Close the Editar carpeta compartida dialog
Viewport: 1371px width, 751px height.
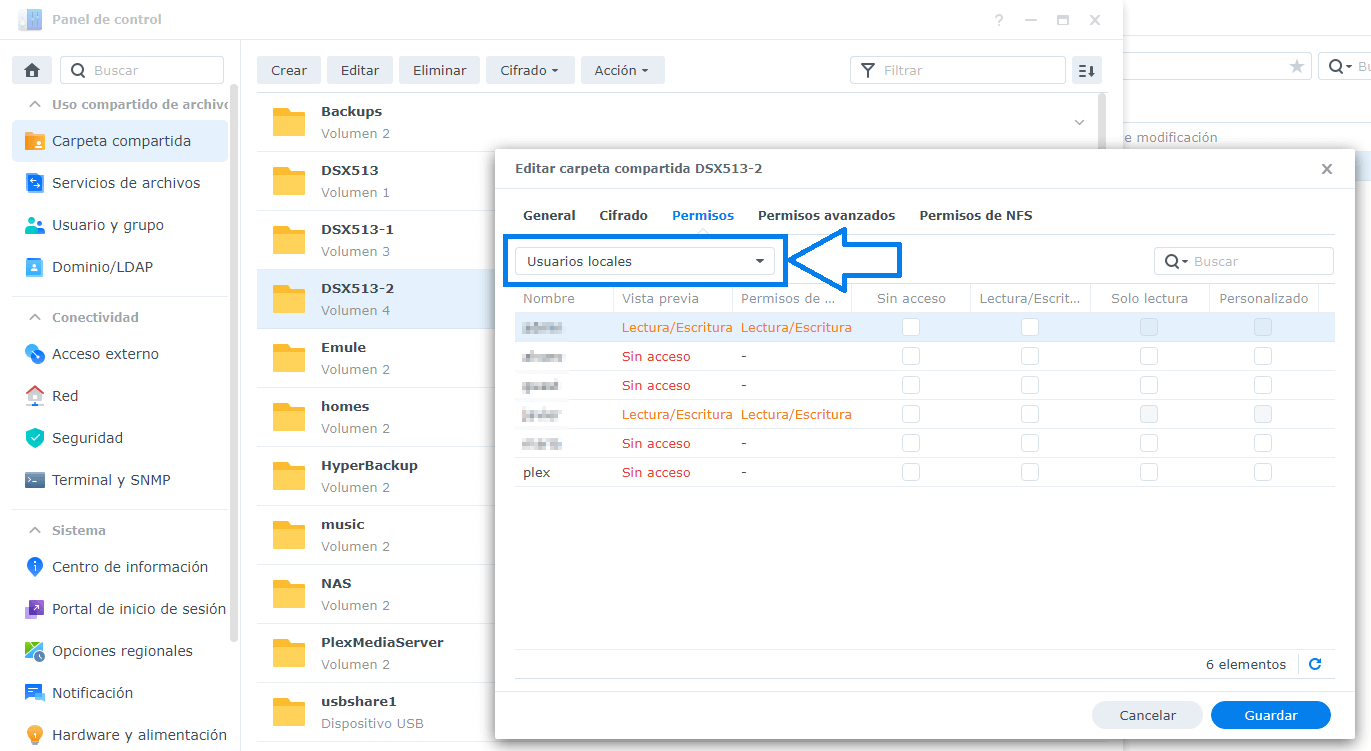tap(1327, 169)
